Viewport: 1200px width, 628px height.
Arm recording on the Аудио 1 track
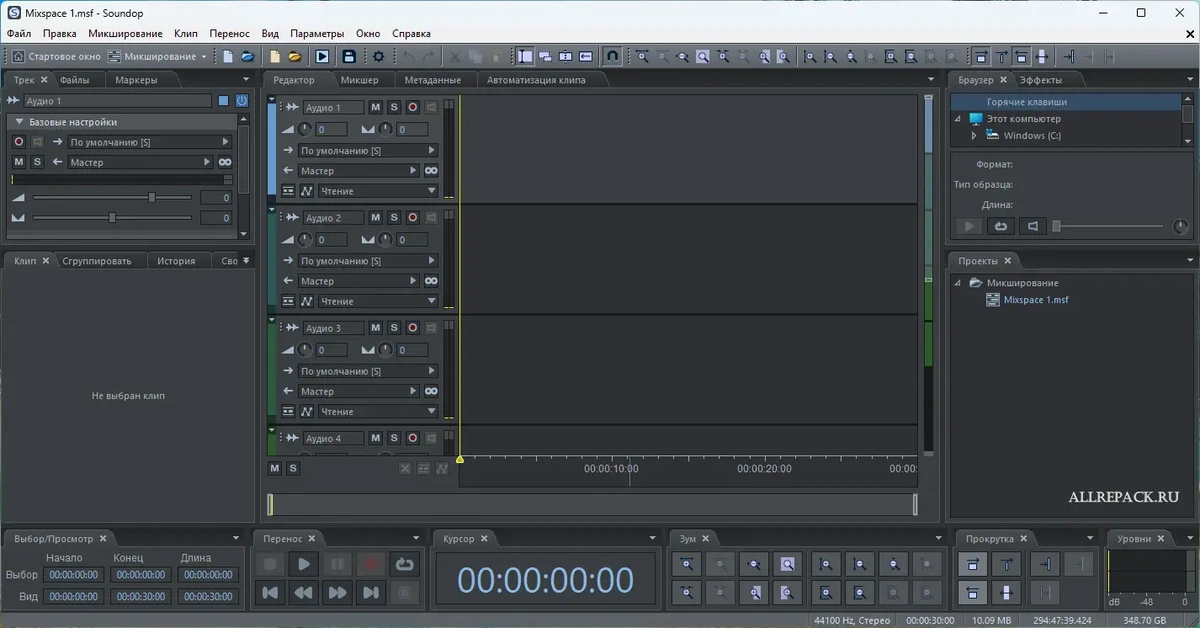[x=412, y=107]
